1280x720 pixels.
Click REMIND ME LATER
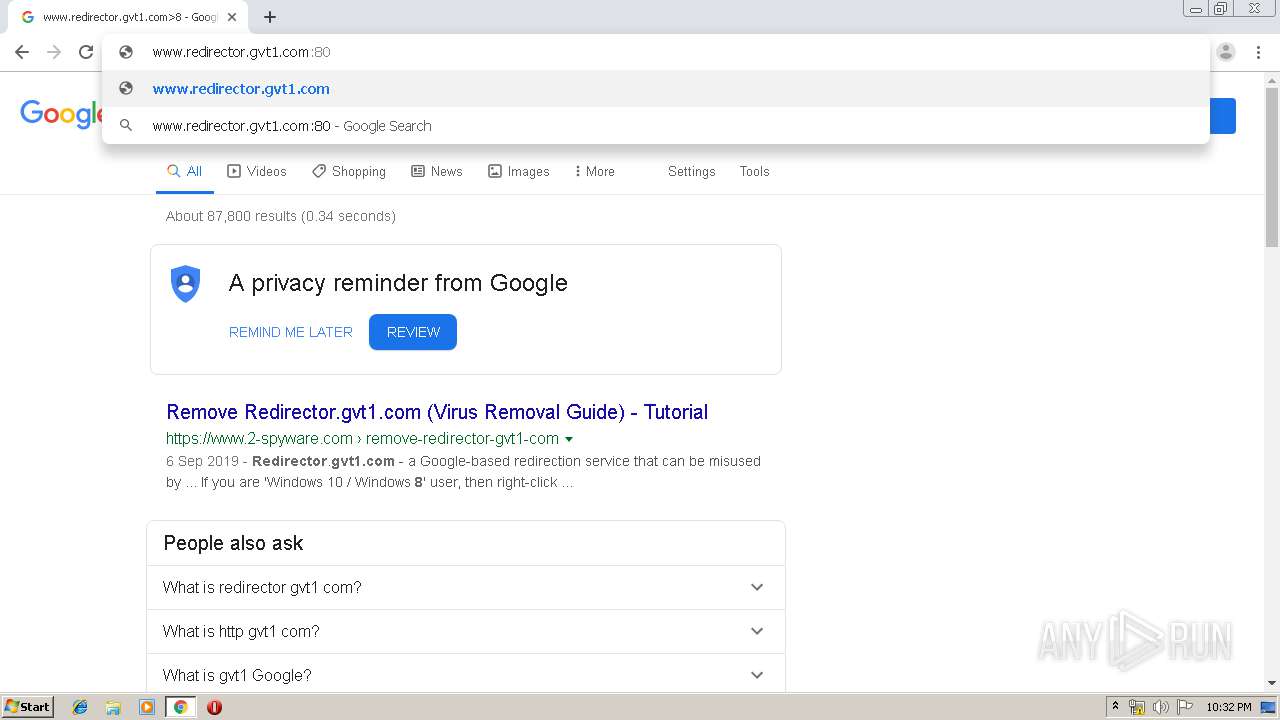click(291, 332)
